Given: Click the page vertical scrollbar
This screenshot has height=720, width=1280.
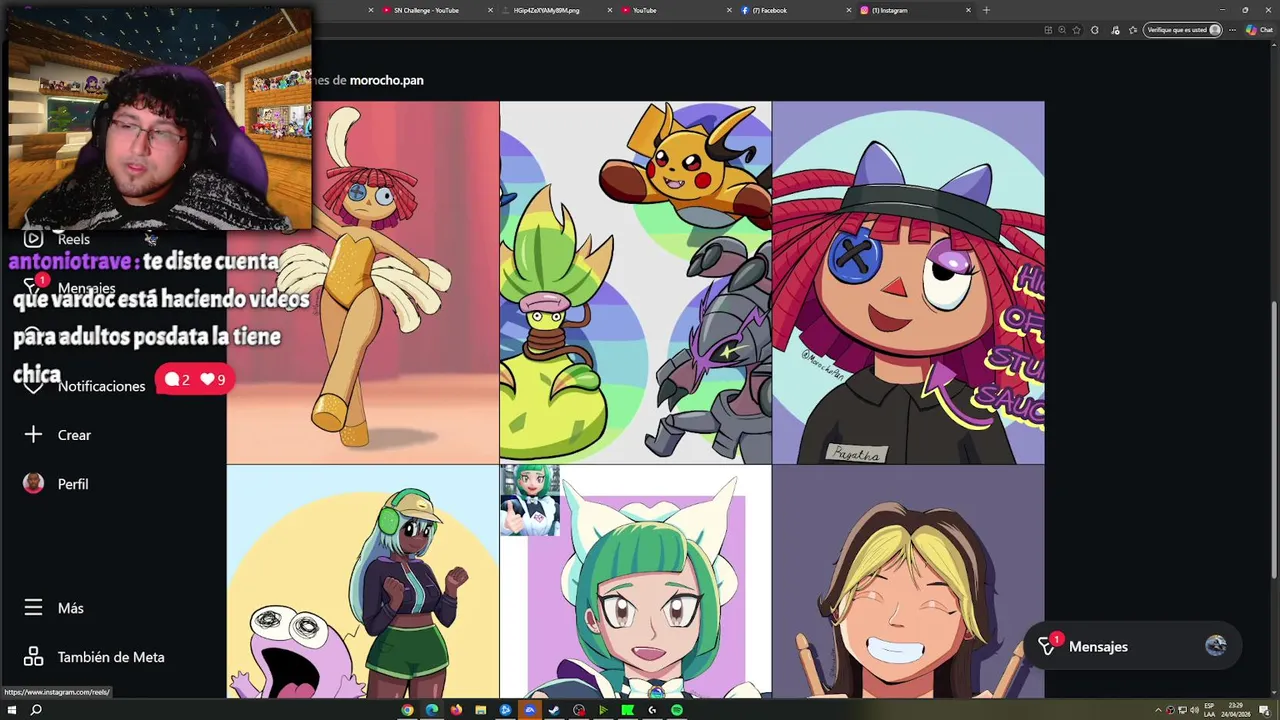Looking at the screenshot, I should 1274,440.
